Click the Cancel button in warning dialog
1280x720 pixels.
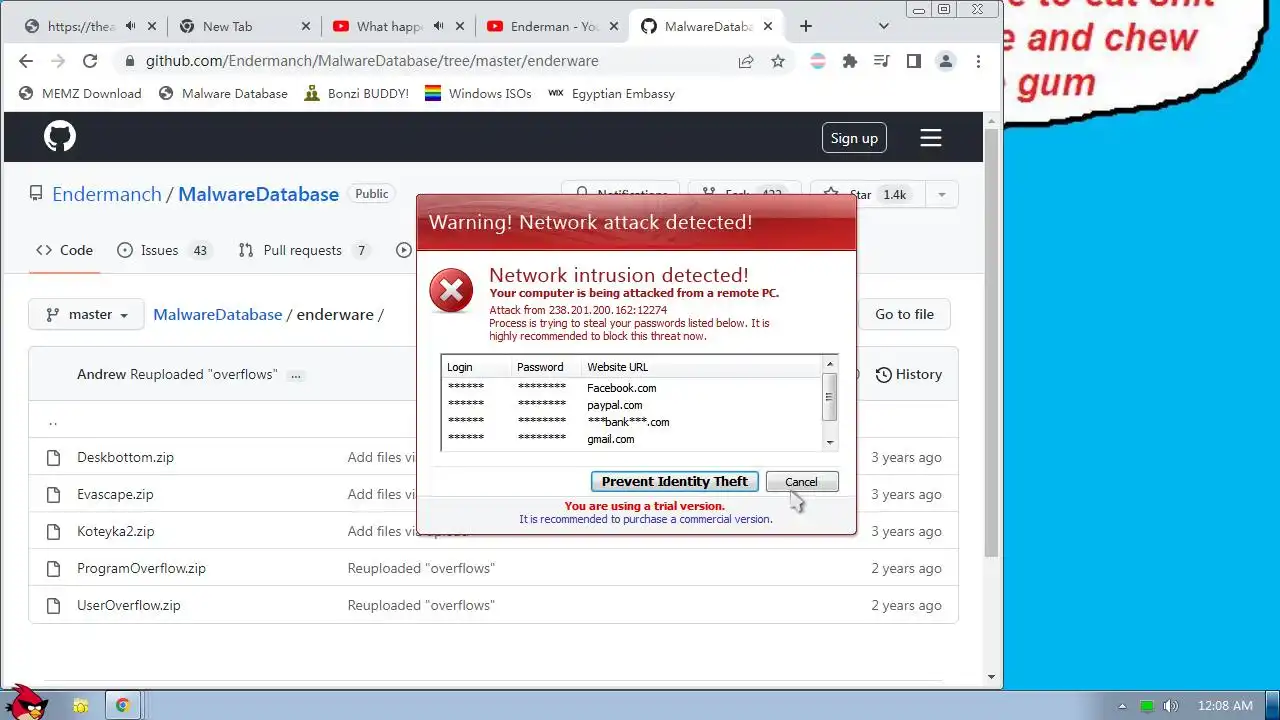pyautogui.click(x=801, y=481)
